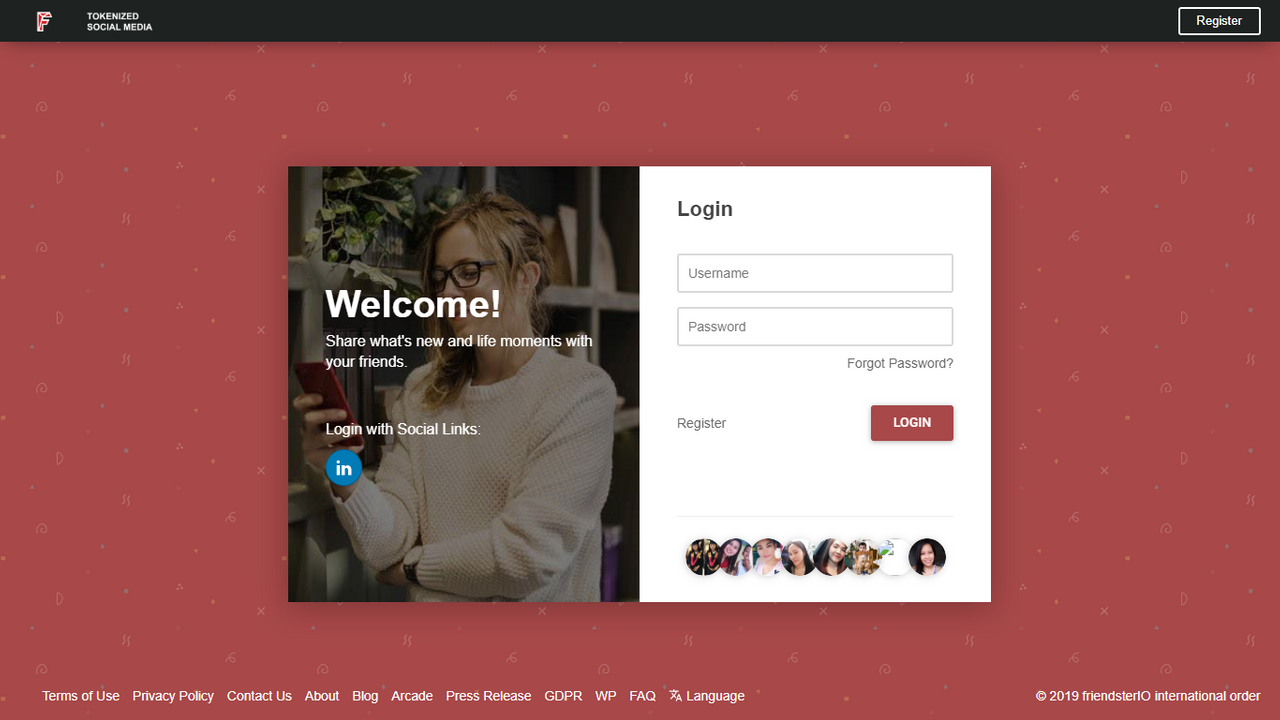
Task: Open the Language selector in footer
Action: [707, 696]
